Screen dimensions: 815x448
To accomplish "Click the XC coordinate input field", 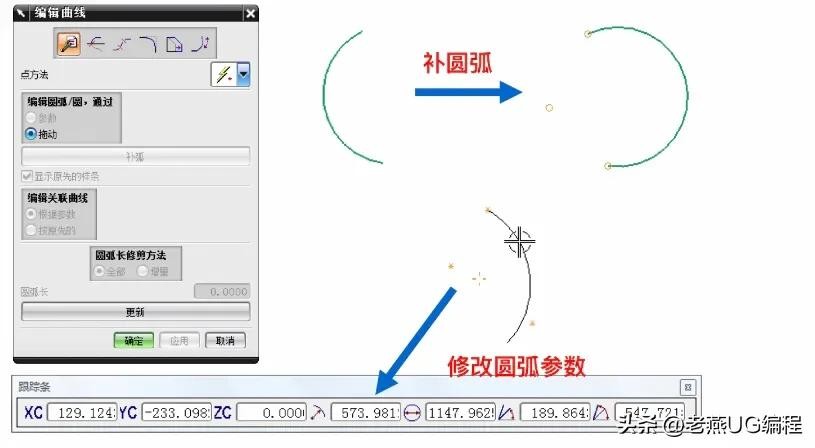I will 82,412.
